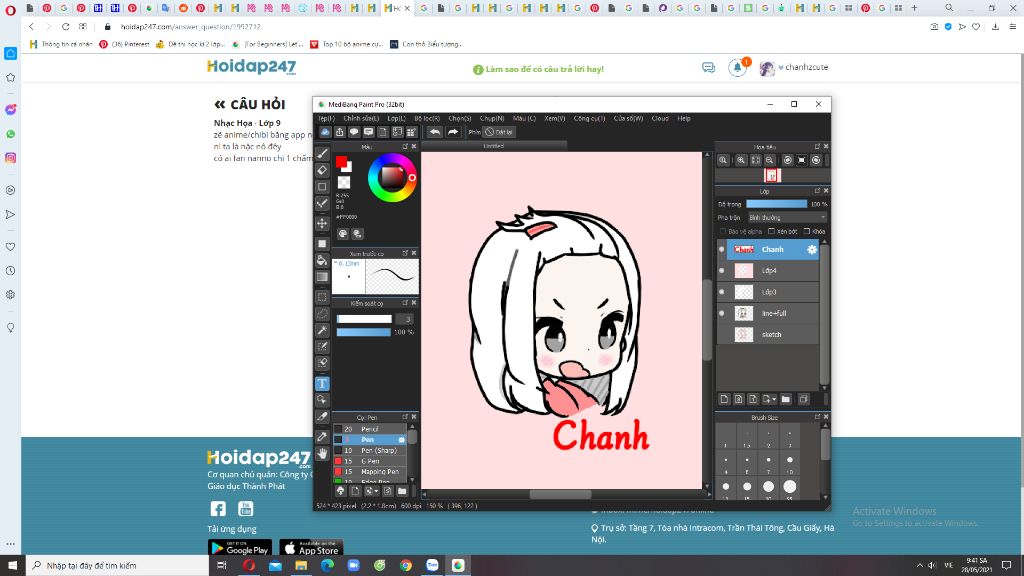Open the Chỉnh sửa(E) menu
This screenshot has height=576, width=1024.
[361, 118]
